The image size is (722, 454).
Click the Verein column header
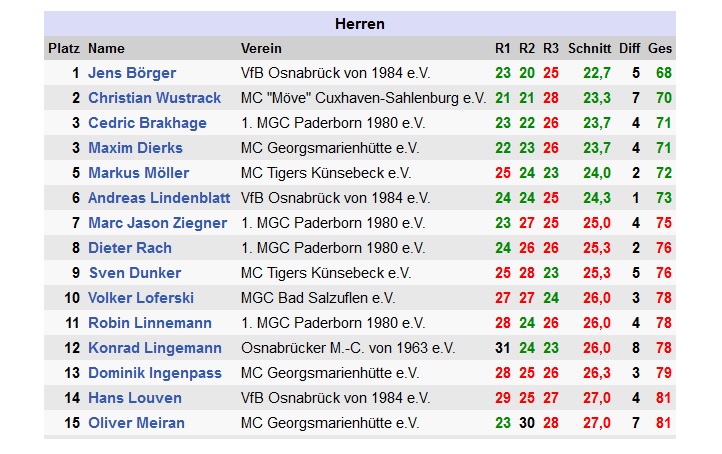(261, 48)
